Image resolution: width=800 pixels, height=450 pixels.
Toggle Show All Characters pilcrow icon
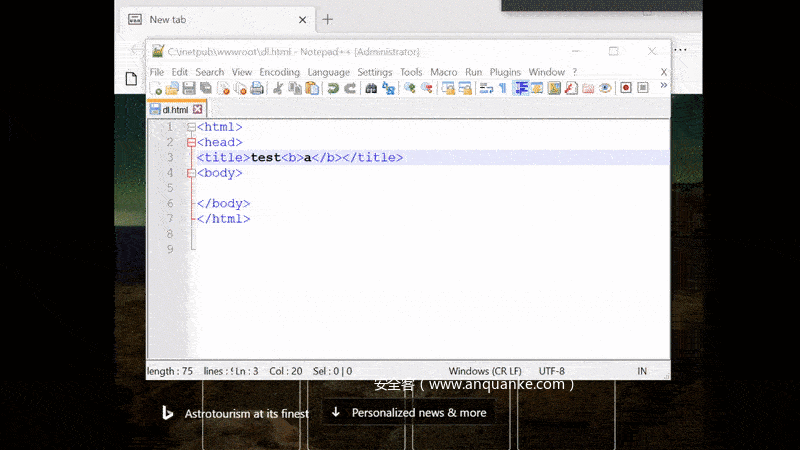point(502,89)
